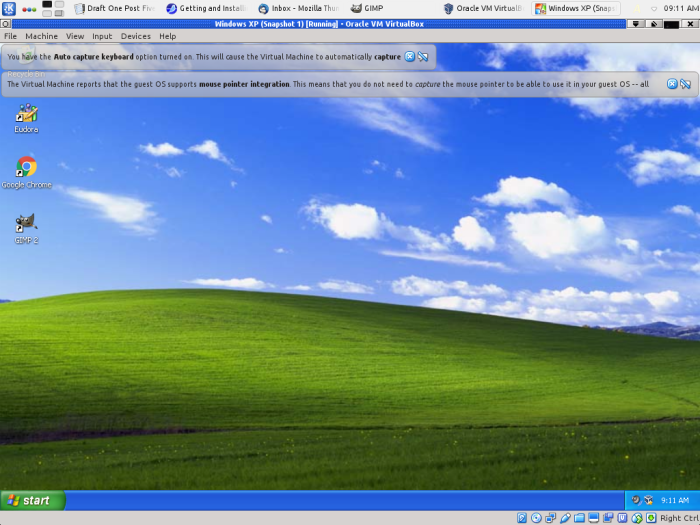Open the GIMP 2 desktop shortcut
This screenshot has height=525, width=700.
pyautogui.click(x=26, y=229)
